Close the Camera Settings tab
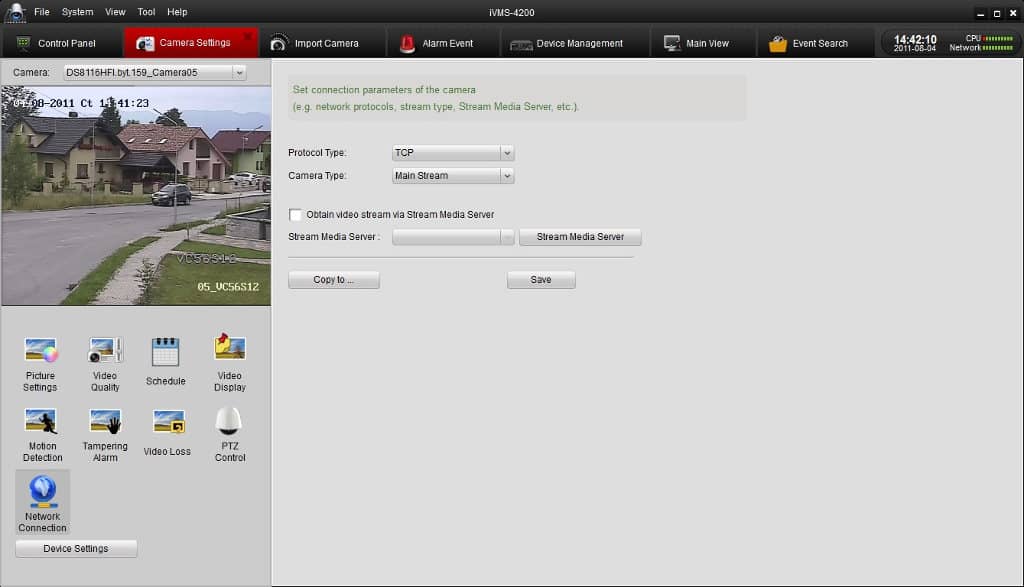The image size is (1024, 587). 248,36
